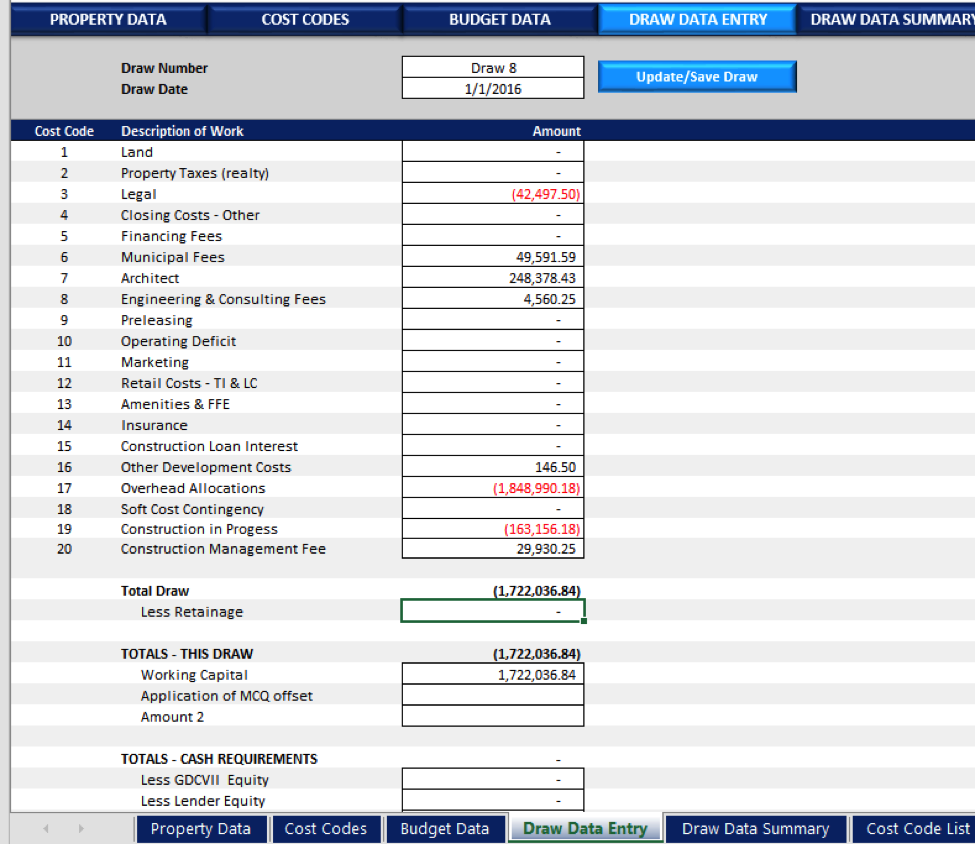Switch to the Budget Data tab
975x845 pixels.
499,18
